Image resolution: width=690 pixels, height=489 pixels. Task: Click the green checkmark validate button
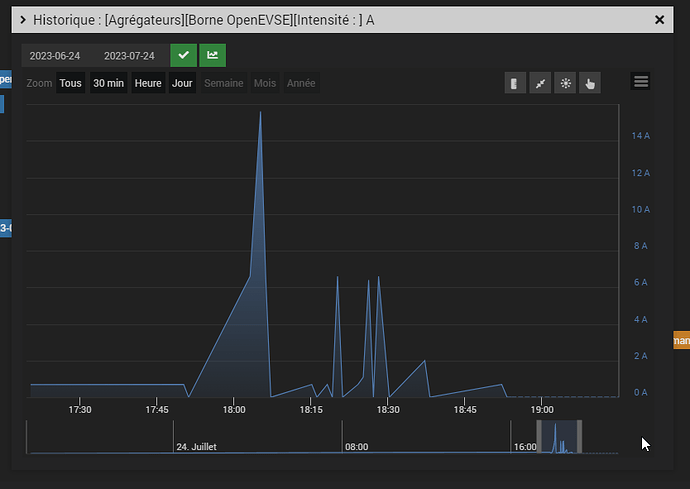(x=184, y=55)
